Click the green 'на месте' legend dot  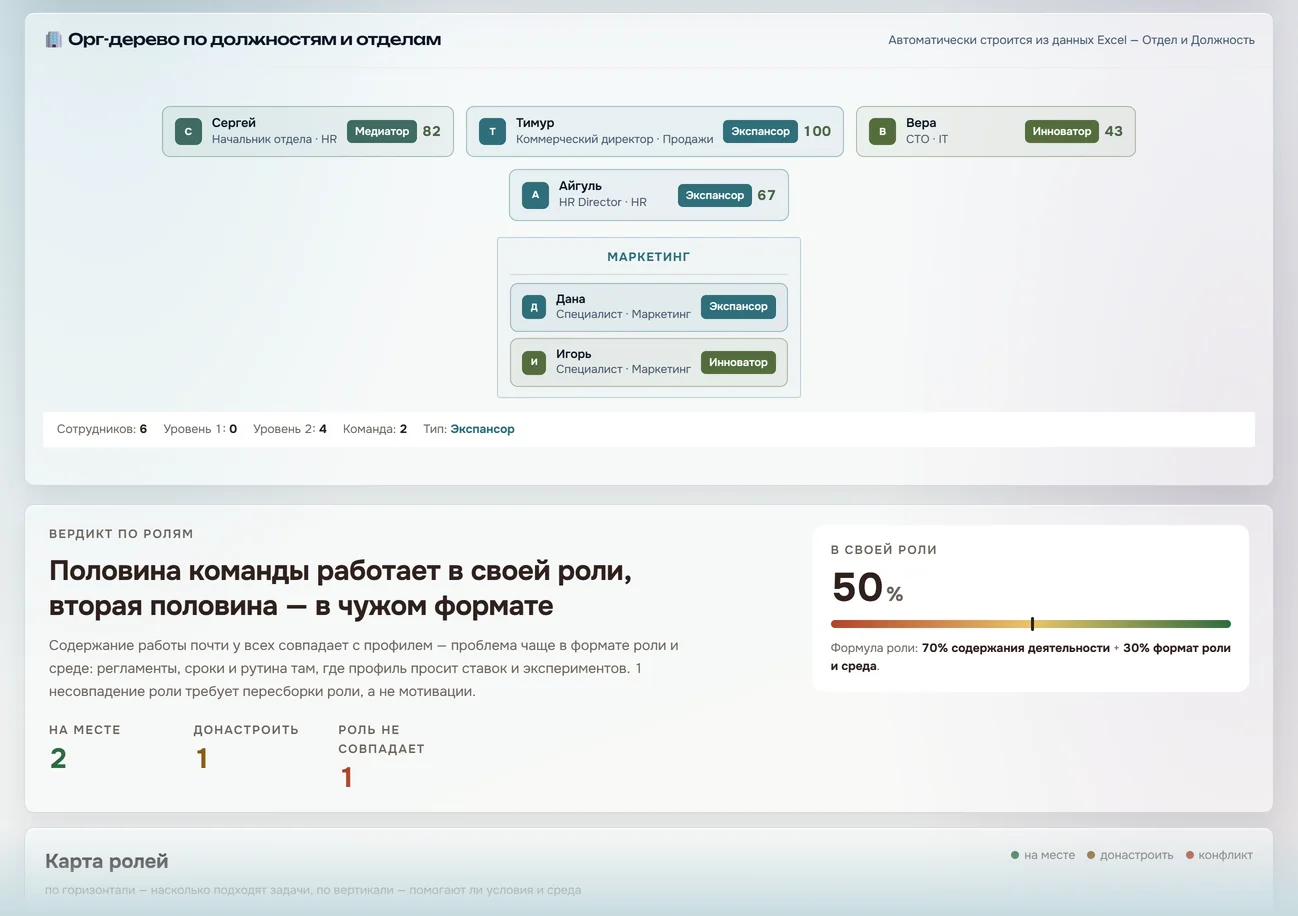pos(1015,855)
